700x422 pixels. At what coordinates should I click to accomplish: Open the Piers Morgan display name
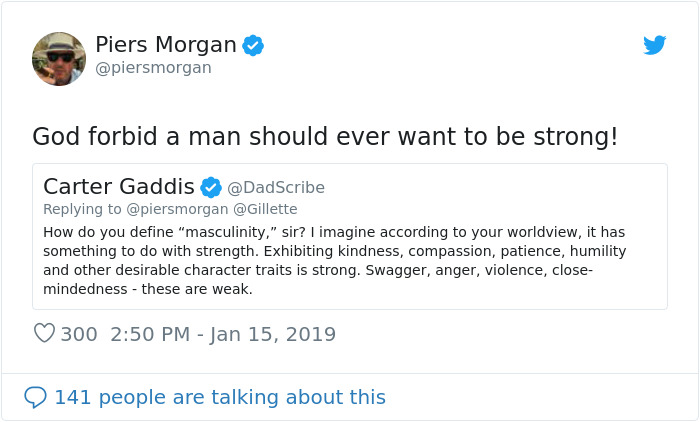point(166,45)
